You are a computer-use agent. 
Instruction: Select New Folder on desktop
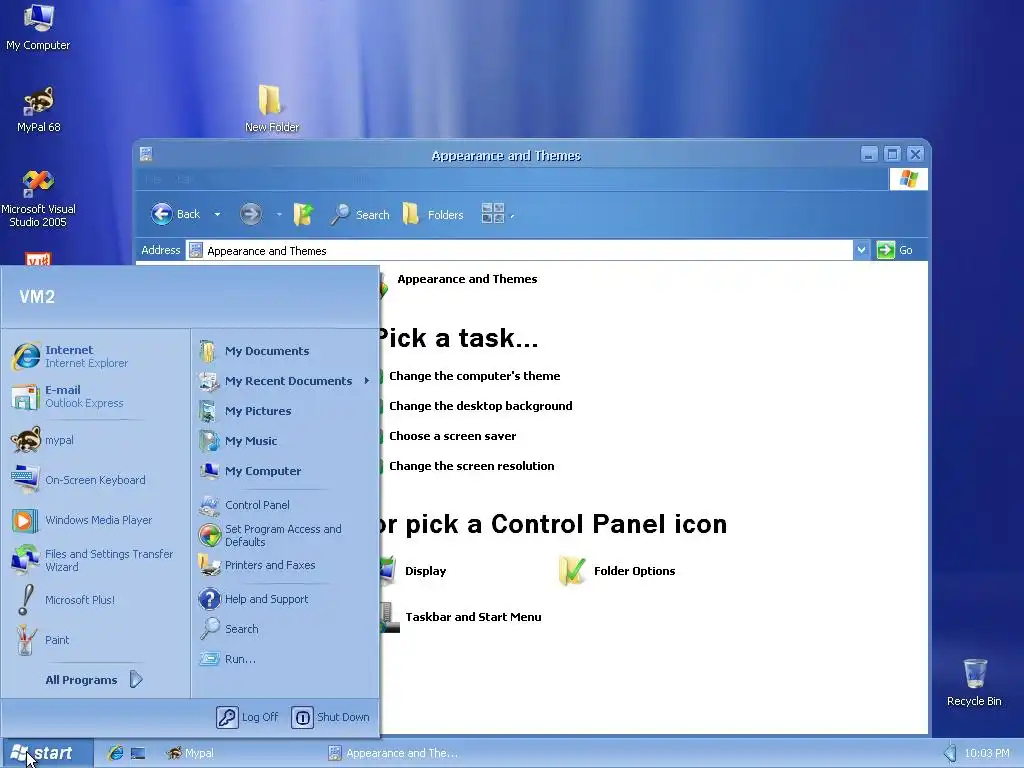(272, 108)
